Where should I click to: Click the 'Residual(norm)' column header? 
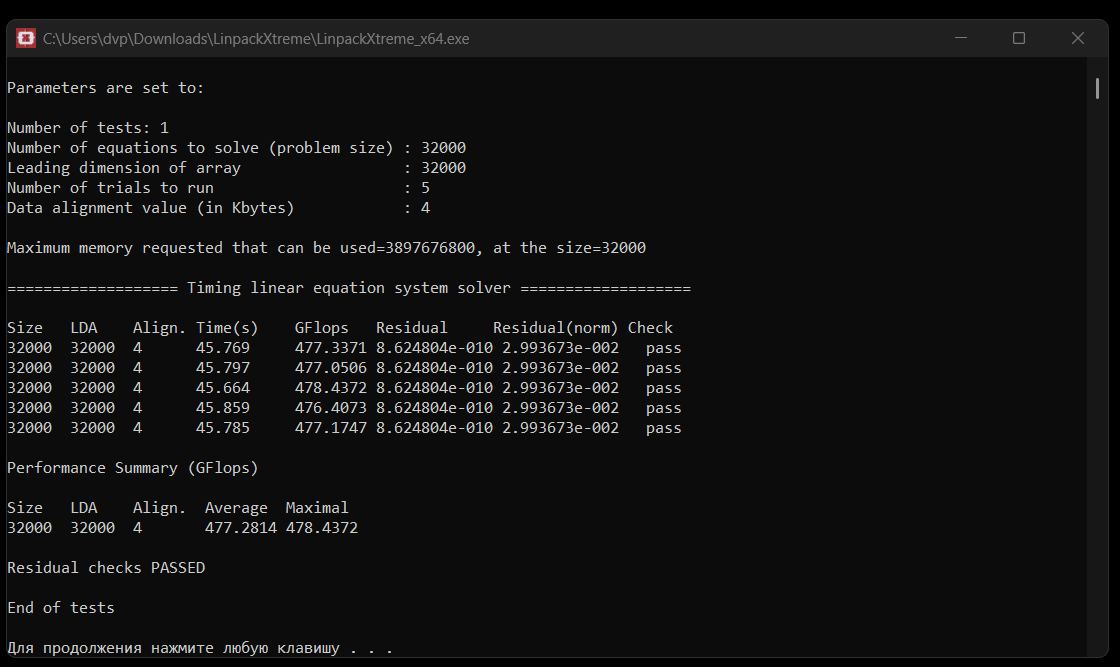click(x=555, y=328)
